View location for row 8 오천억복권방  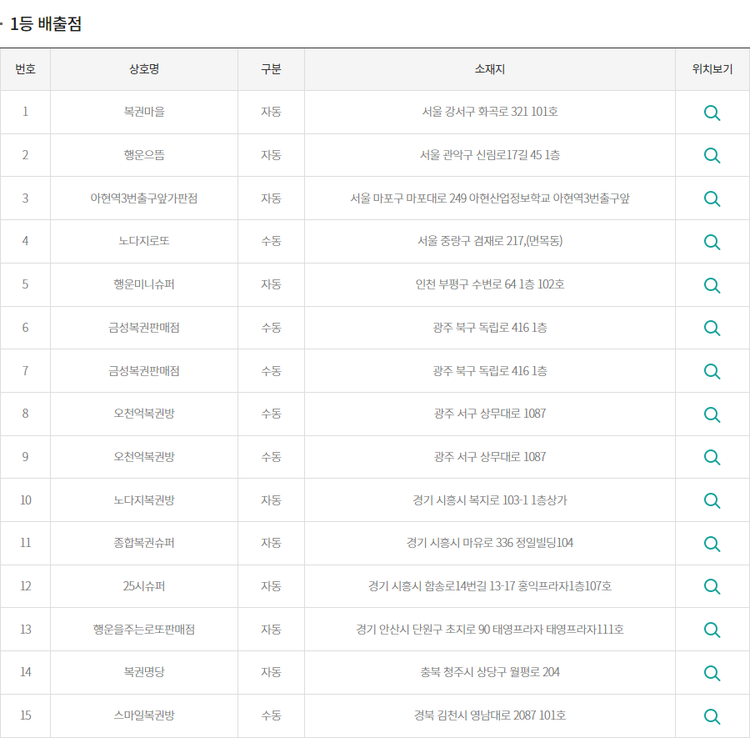712,415
